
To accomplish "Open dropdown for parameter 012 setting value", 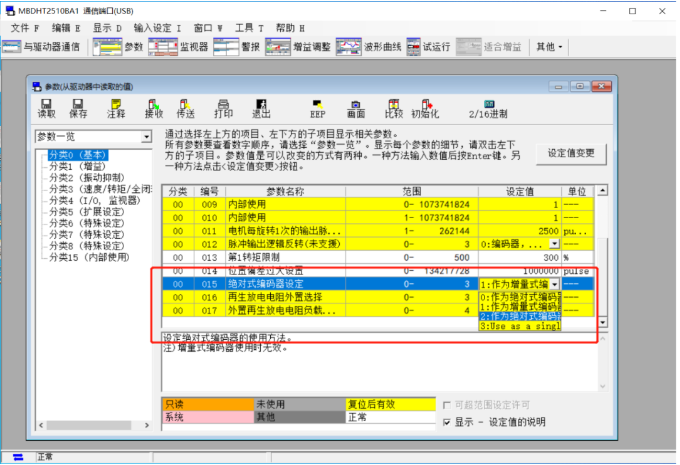I will tap(554, 244).
